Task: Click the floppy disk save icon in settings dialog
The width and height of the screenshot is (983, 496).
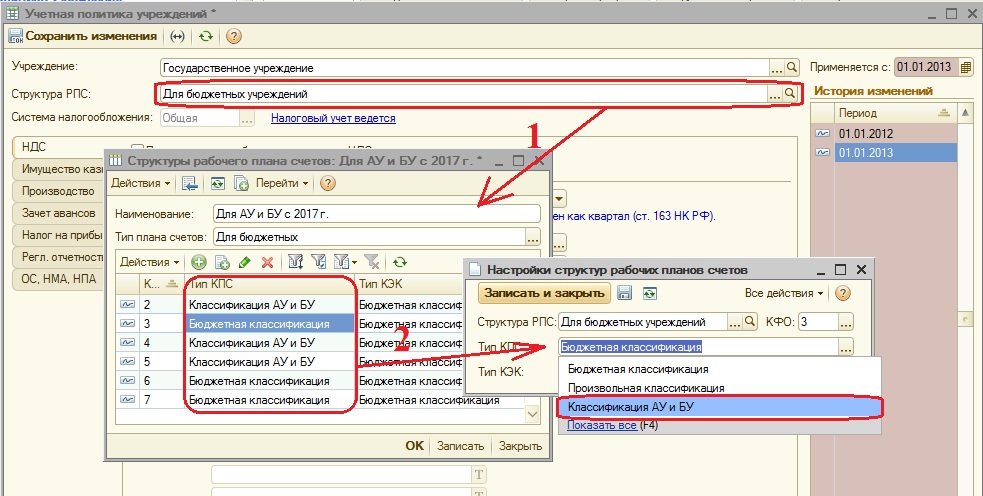Action: [x=624, y=293]
